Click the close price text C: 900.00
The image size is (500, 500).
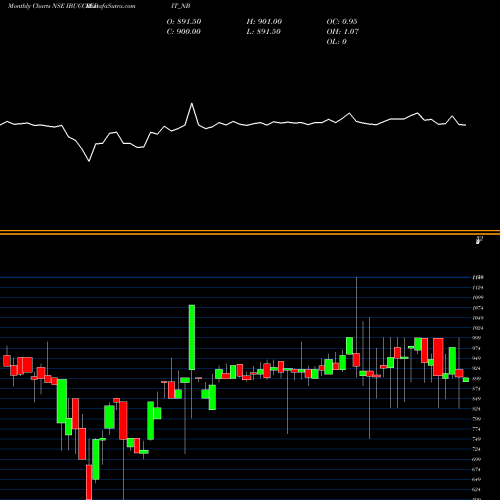pos(184,32)
